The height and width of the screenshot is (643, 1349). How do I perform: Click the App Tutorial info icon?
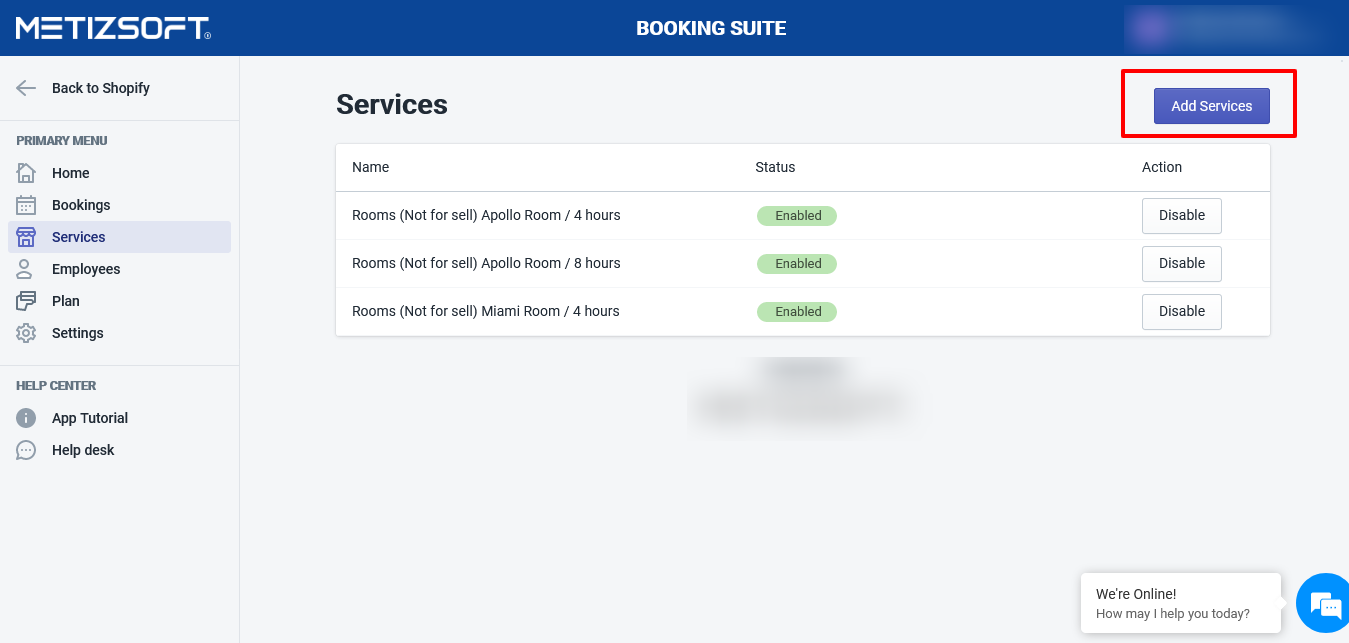26,418
